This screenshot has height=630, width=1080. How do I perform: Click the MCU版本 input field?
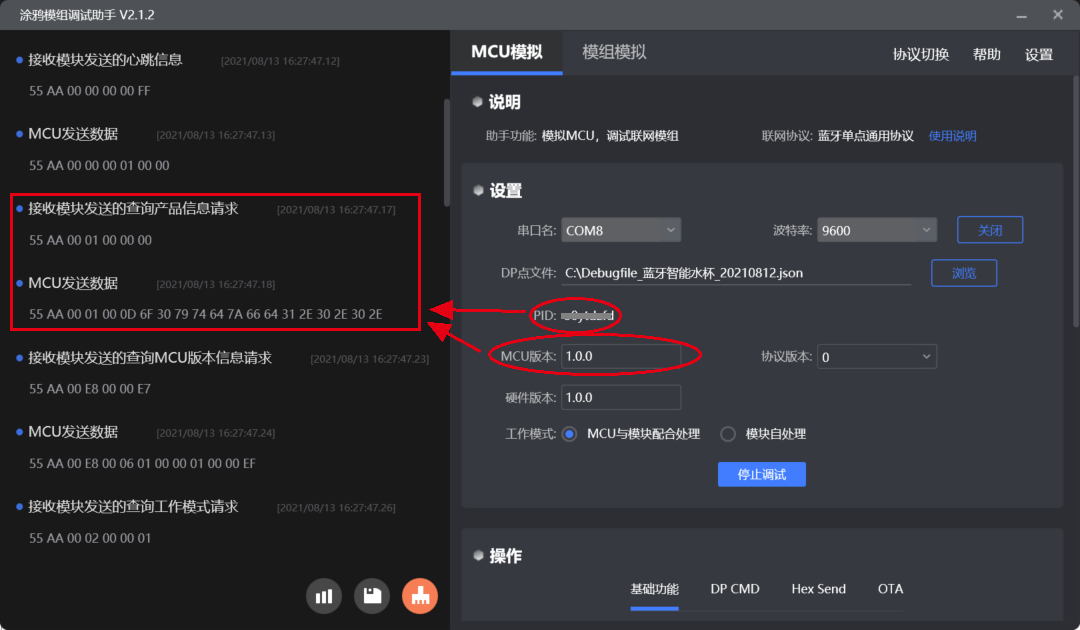621,357
